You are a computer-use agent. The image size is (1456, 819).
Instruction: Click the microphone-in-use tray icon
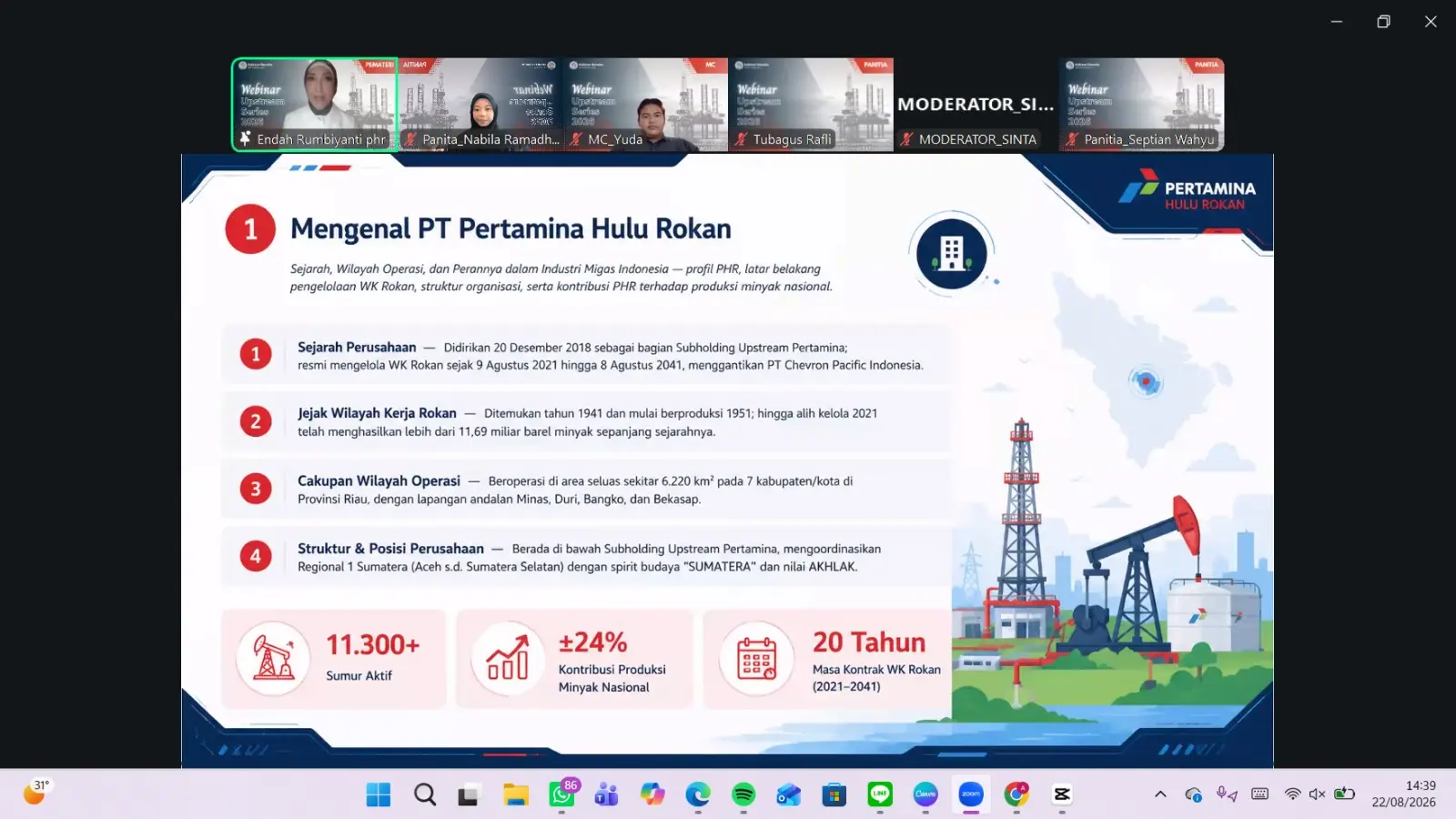[x=1227, y=794]
